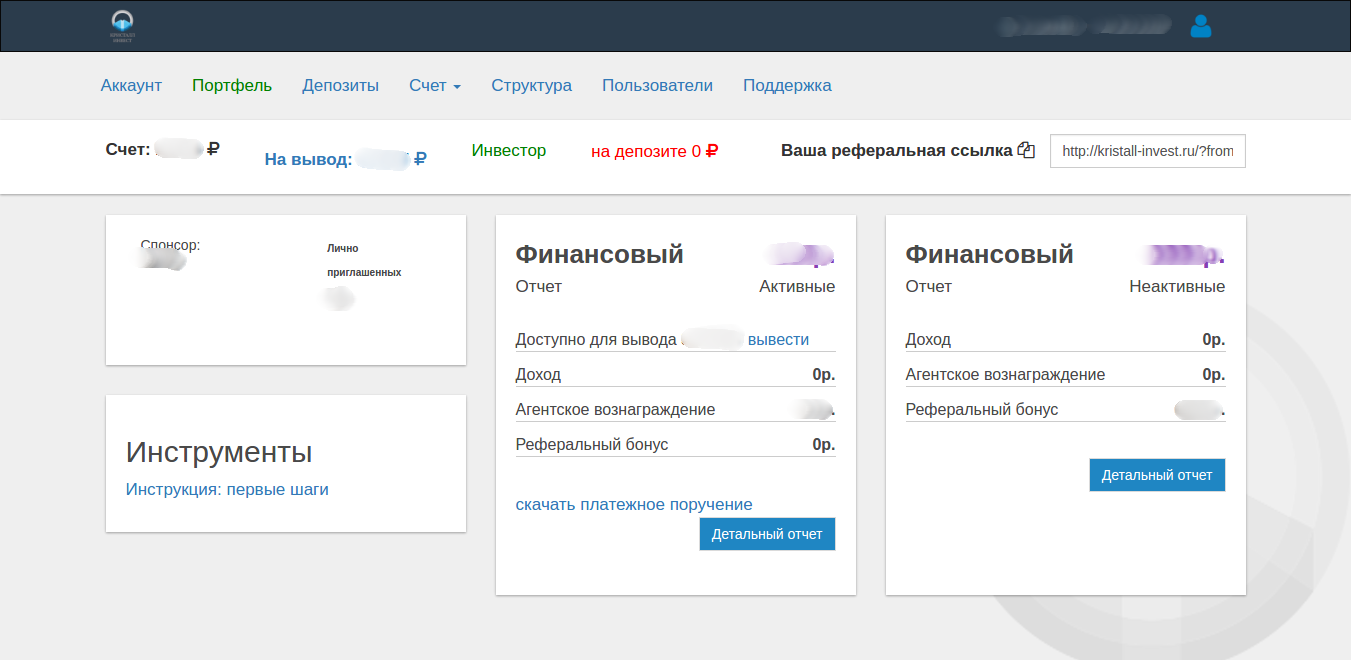
Task: Click Агентское вознаграждение in Неактивные card
Action: [1065, 374]
